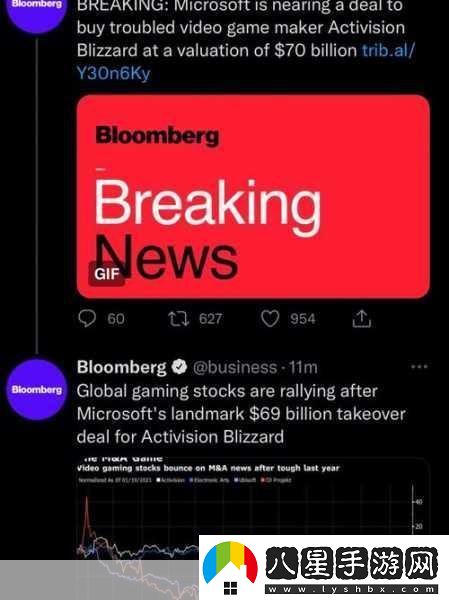View the 627 retweets count
This screenshot has width=449, height=600.
click(211, 319)
